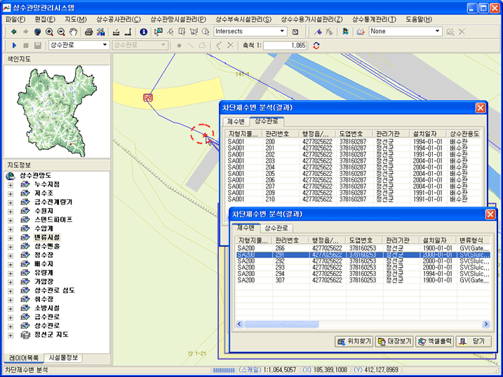Switch to 시설물정보 tab at bottom left

point(63,358)
